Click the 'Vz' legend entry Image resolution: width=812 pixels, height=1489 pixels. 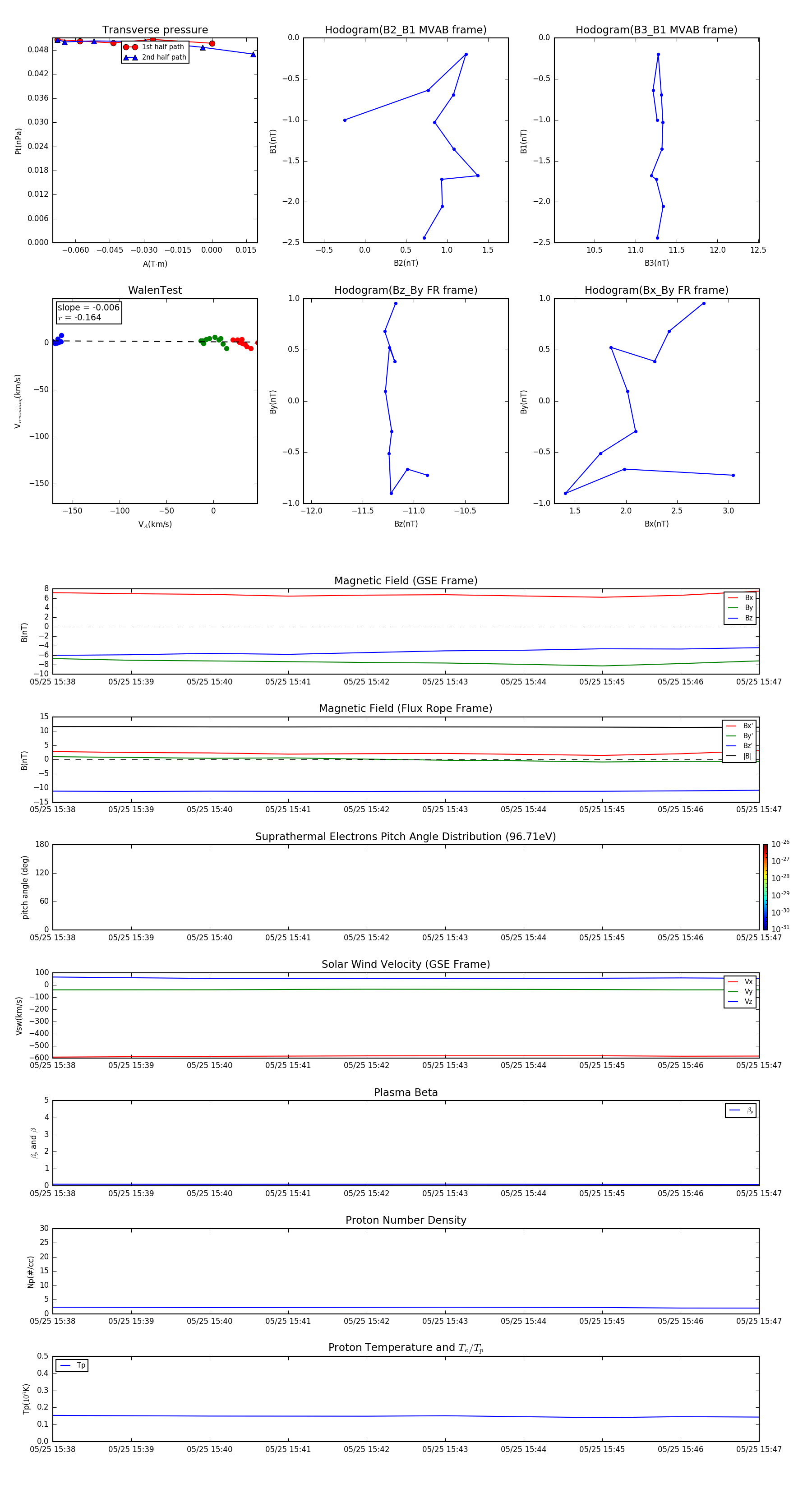[741, 1002]
